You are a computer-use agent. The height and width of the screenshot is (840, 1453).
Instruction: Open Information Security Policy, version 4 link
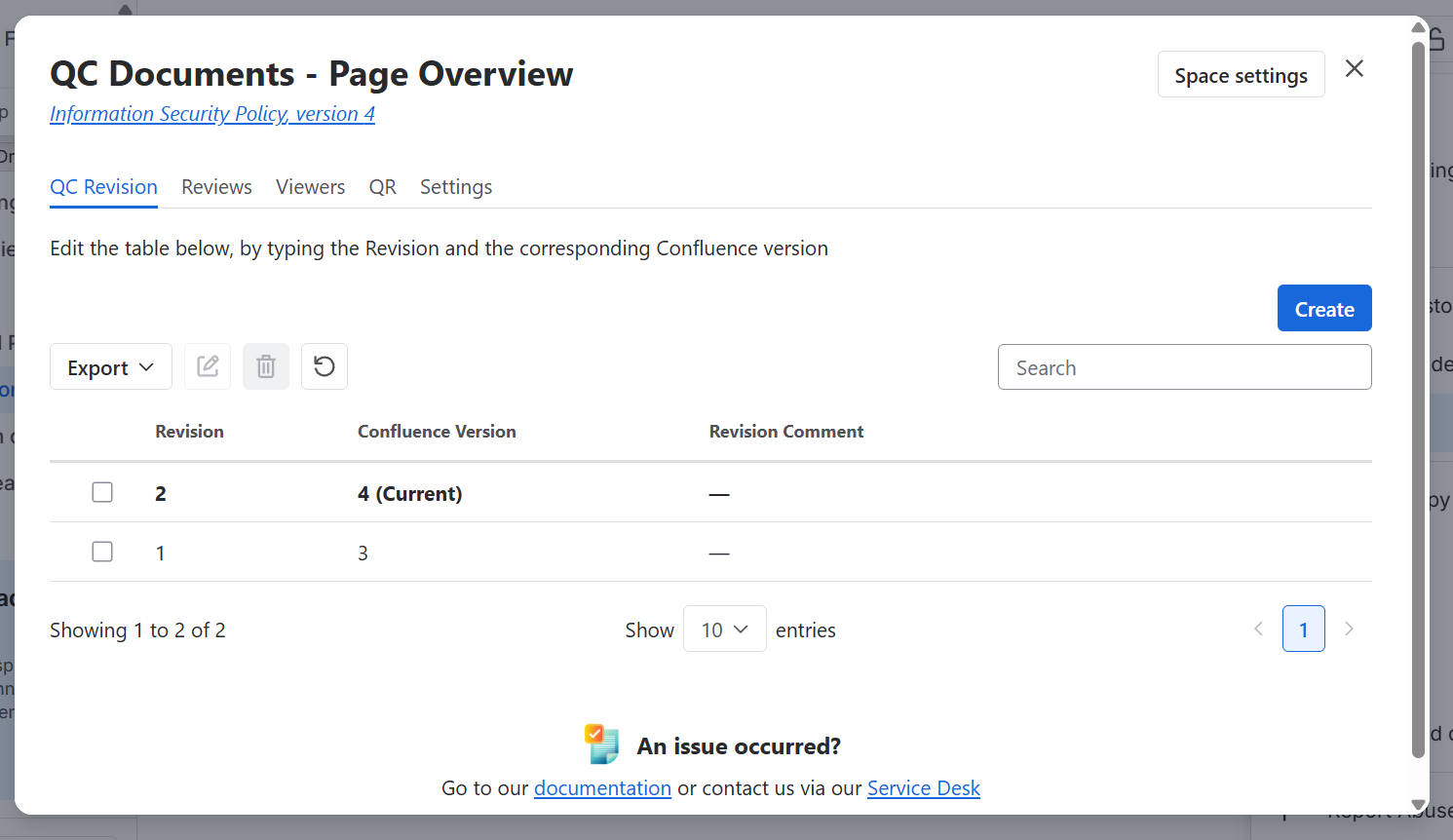point(212,114)
